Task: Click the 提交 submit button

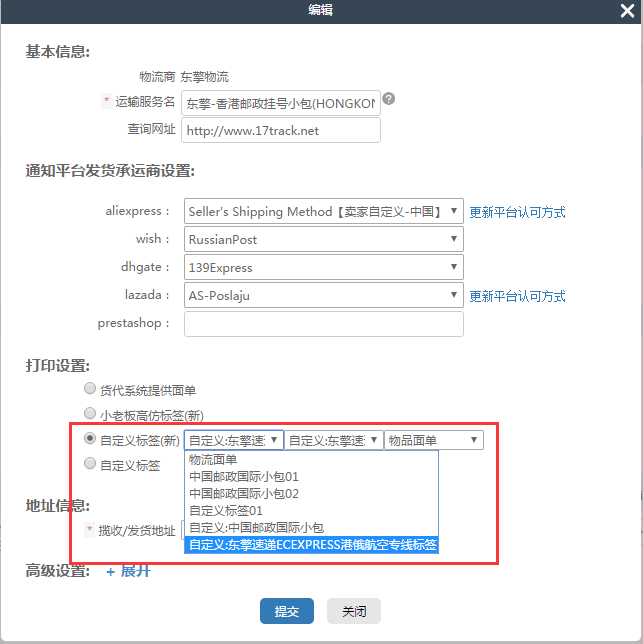Action: [x=287, y=611]
